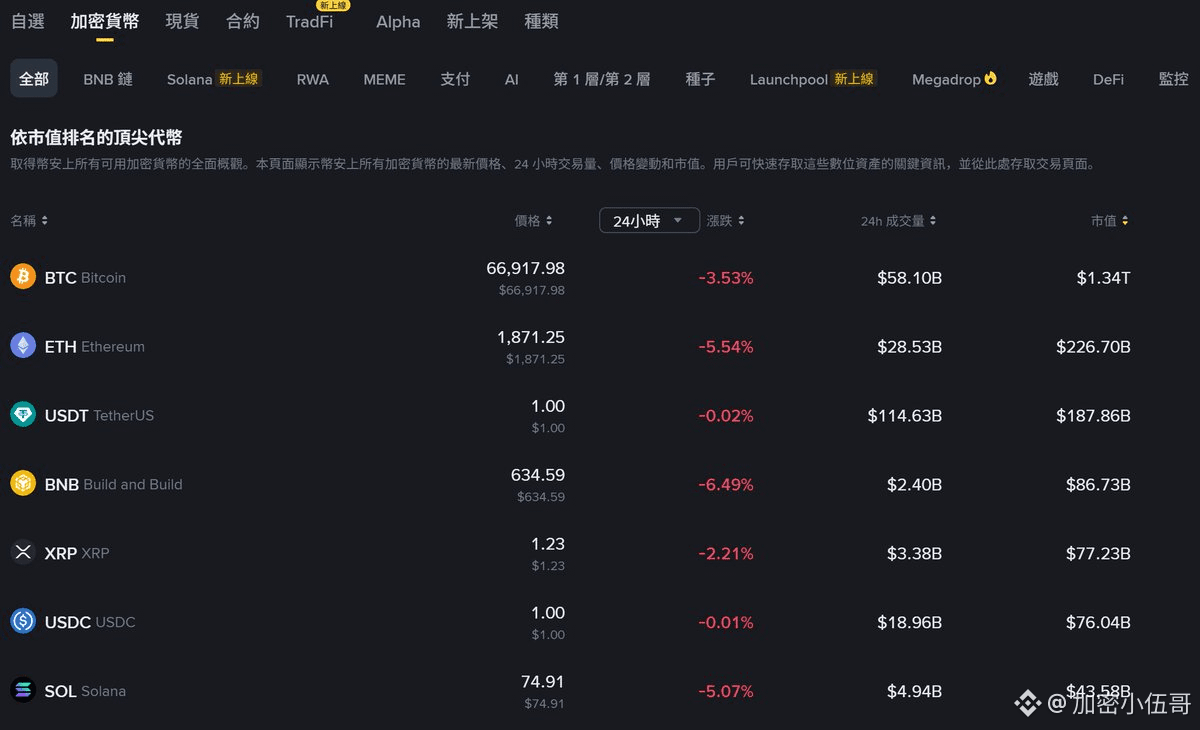
Task: Click SOL change -5.07%
Action: click(726, 692)
